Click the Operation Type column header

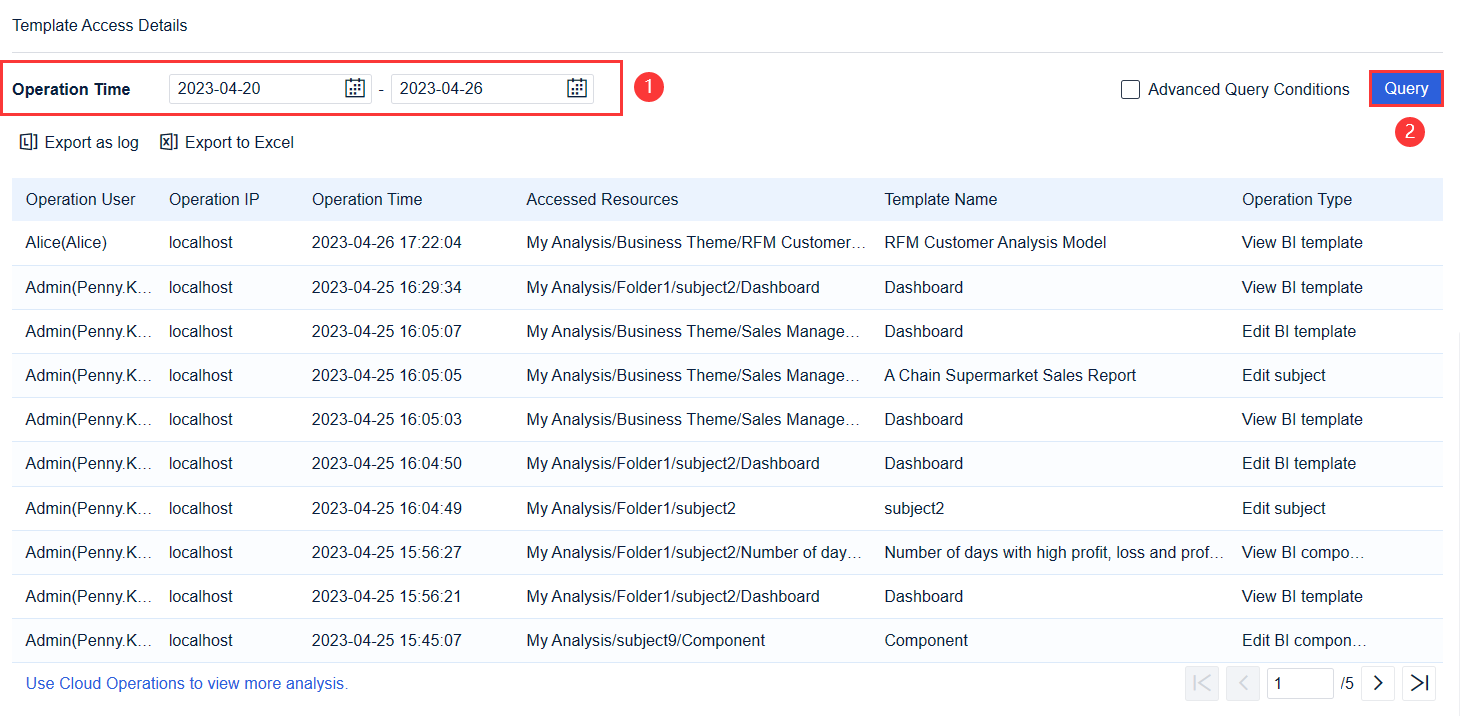[1297, 199]
